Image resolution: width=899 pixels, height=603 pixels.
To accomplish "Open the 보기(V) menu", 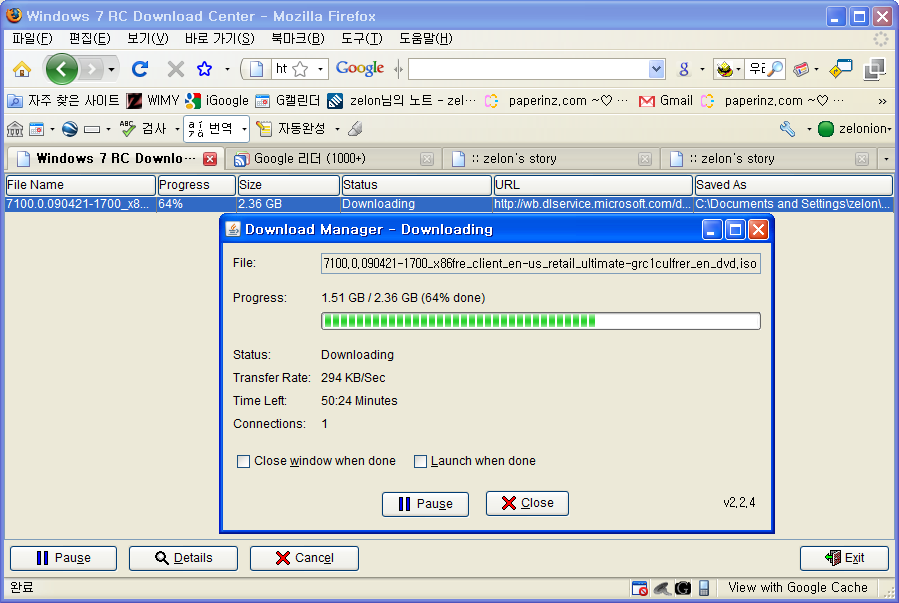I will click(x=147, y=38).
